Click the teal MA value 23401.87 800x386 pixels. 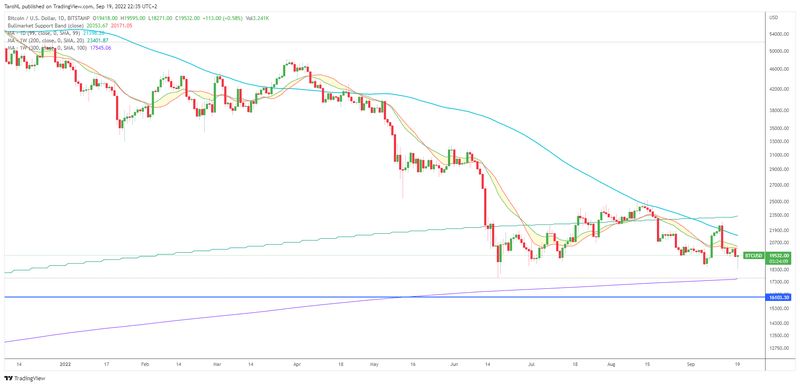(x=98, y=39)
